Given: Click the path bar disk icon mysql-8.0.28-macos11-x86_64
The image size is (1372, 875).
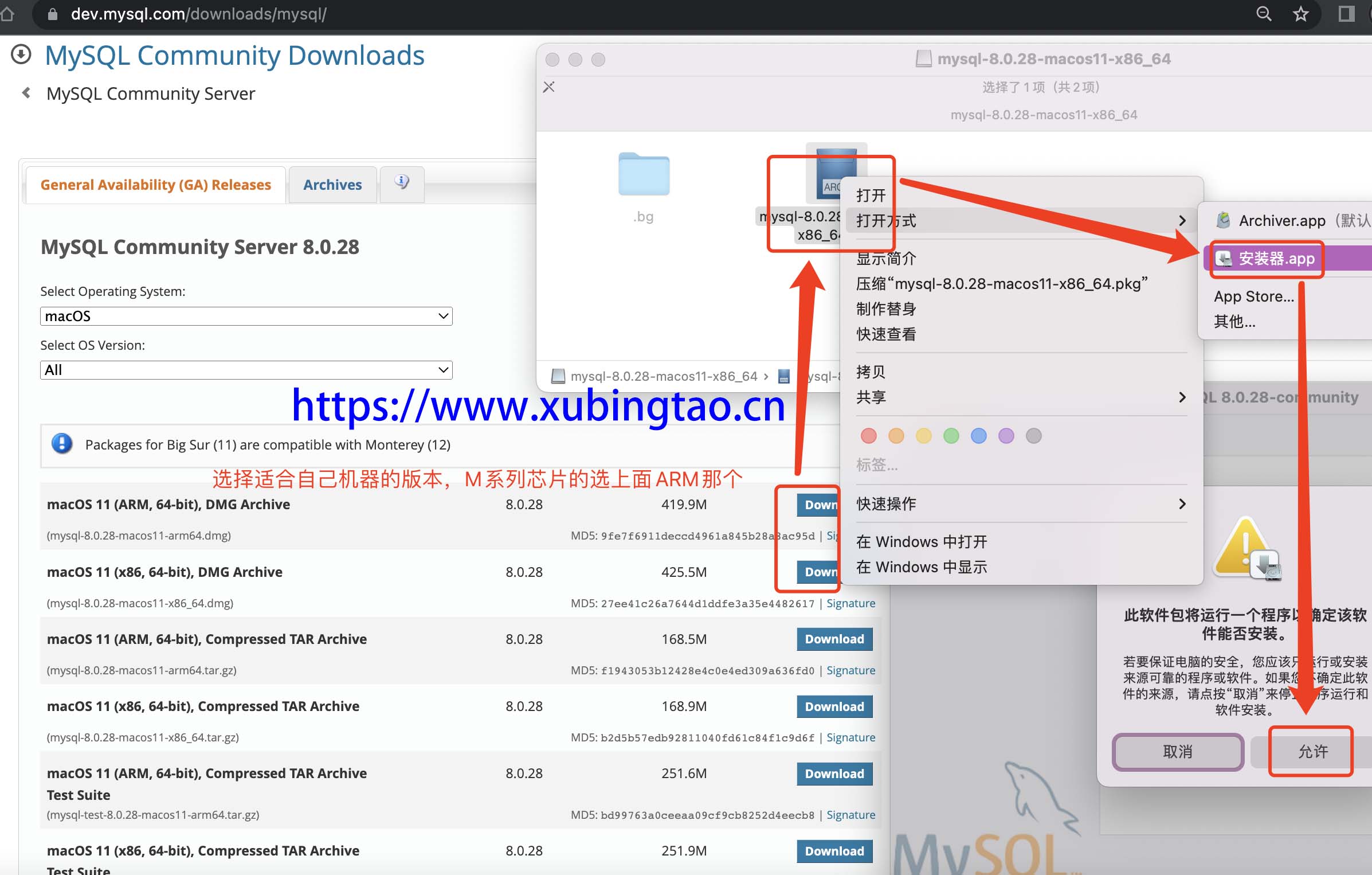Looking at the screenshot, I should coord(558,376).
